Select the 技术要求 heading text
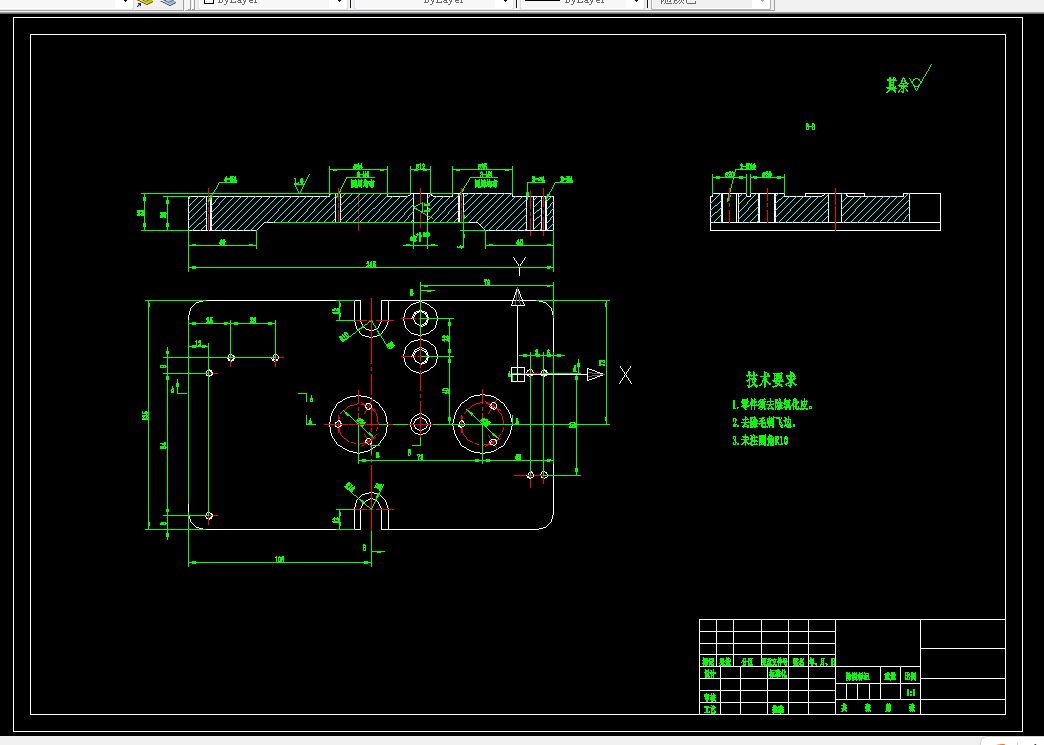 (x=771, y=380)
